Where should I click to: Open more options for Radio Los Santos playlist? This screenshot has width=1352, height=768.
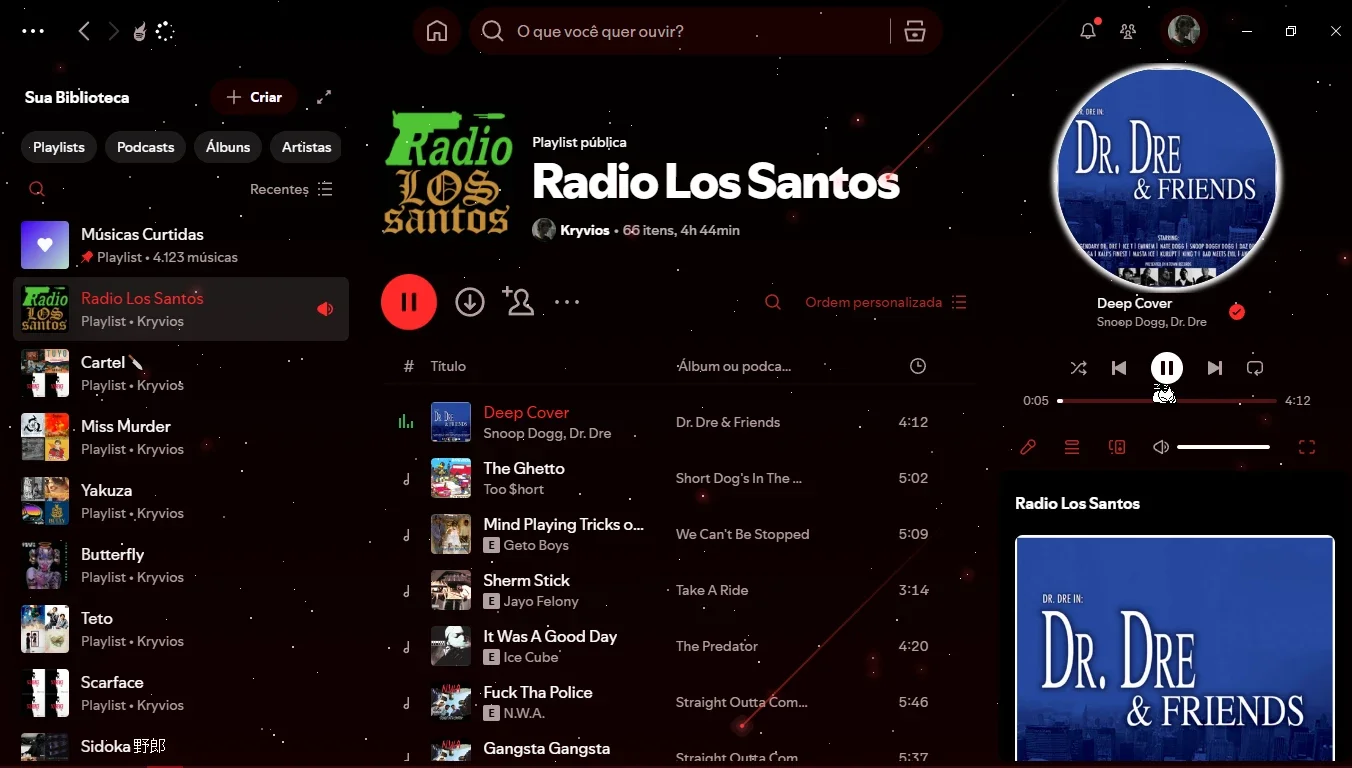click(x=567, y=302)
